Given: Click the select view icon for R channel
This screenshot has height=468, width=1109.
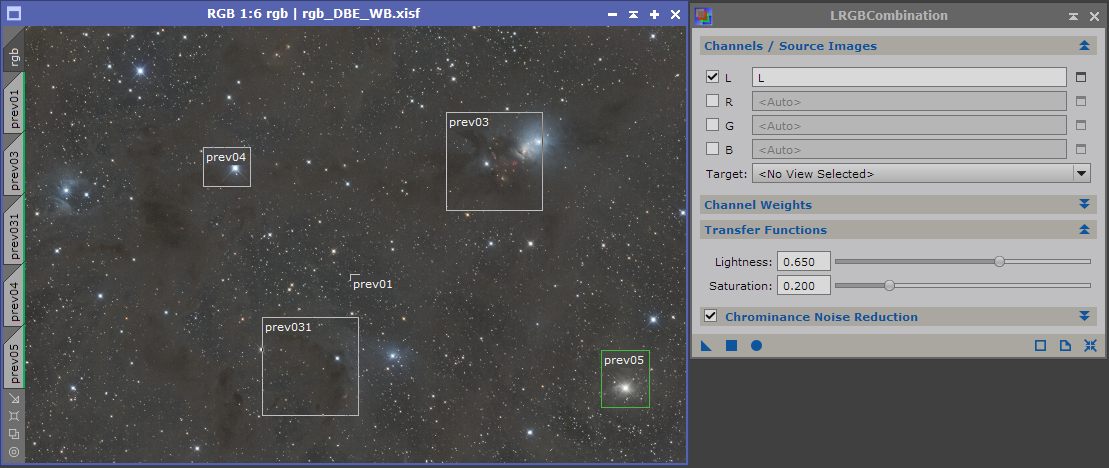Looking at the screenshot, I should 1080,101.
